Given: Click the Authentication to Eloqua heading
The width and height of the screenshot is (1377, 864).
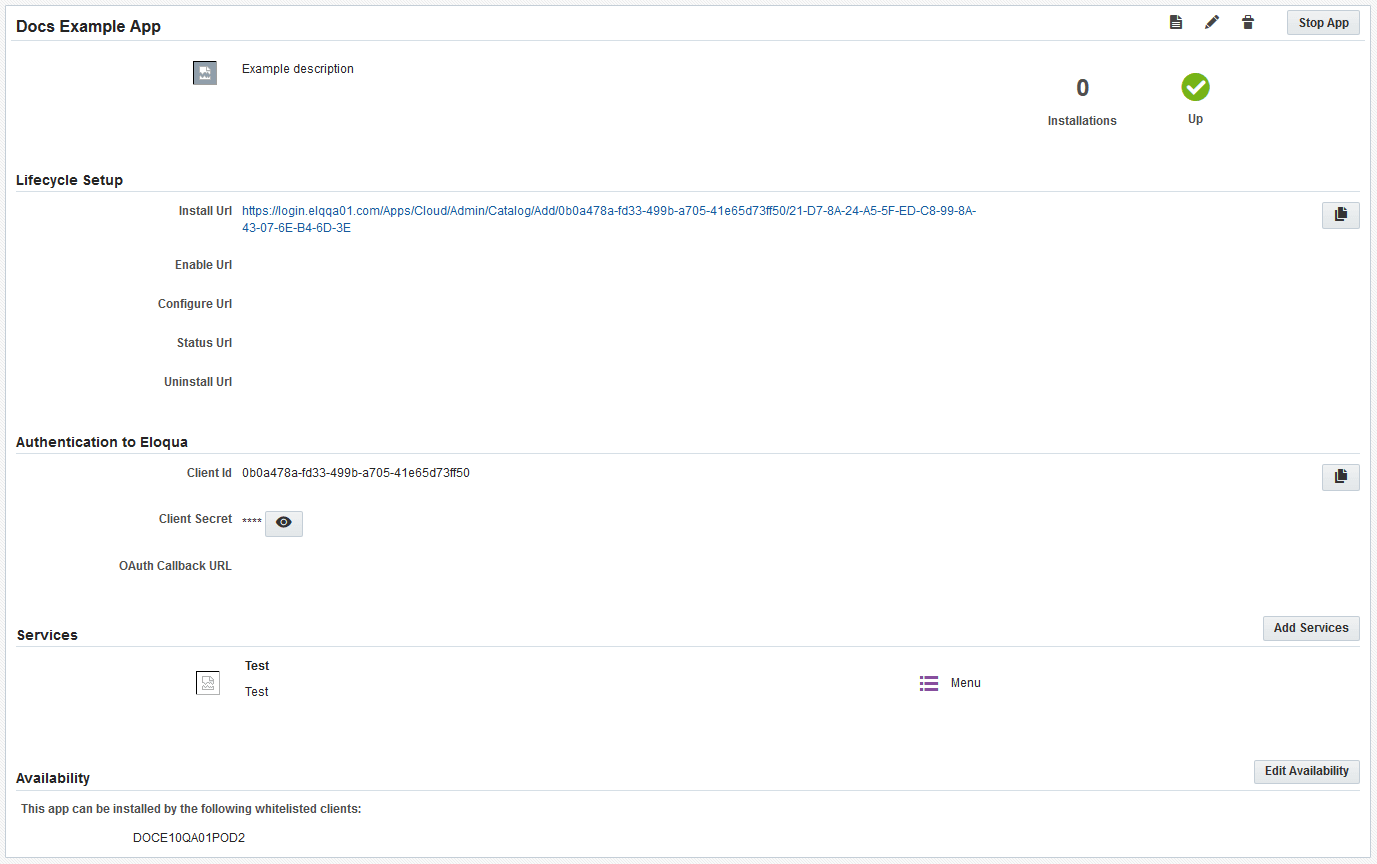Looking at the screenshot, I should (102, 441).
